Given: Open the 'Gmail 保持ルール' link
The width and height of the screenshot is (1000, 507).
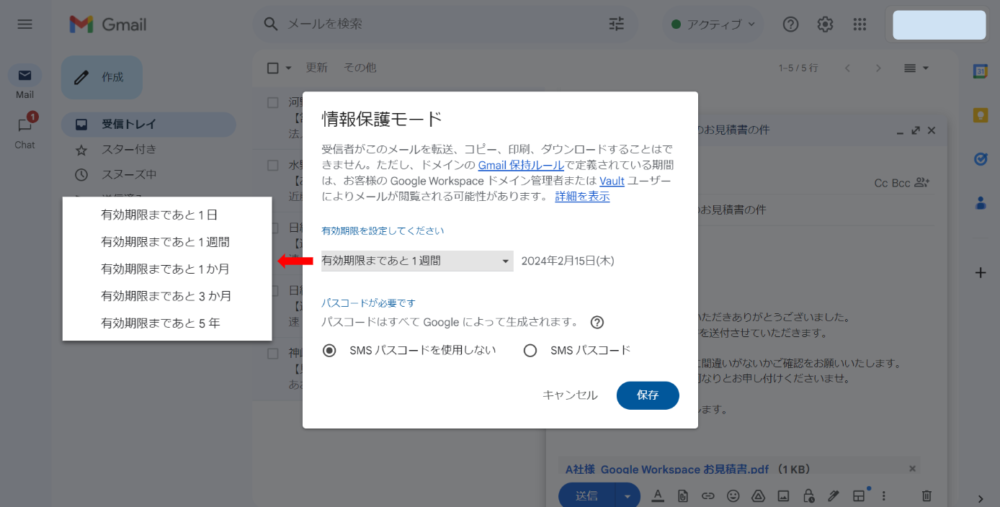Looking at the screenshot, I should coord(521,166).
